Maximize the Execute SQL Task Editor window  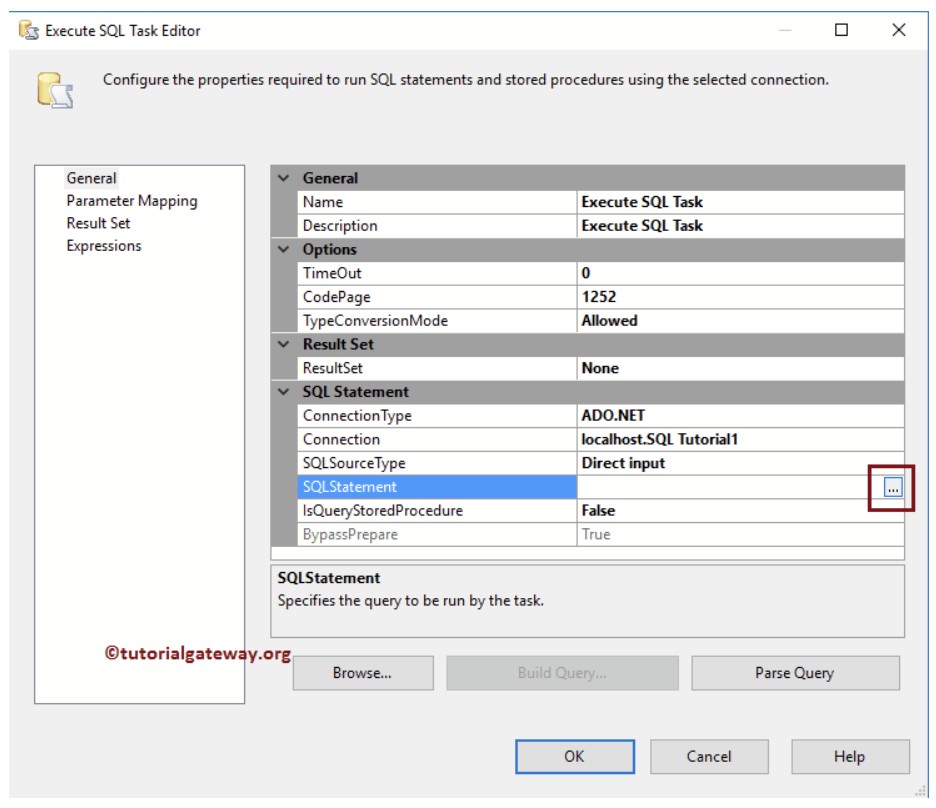click(841, 30)
